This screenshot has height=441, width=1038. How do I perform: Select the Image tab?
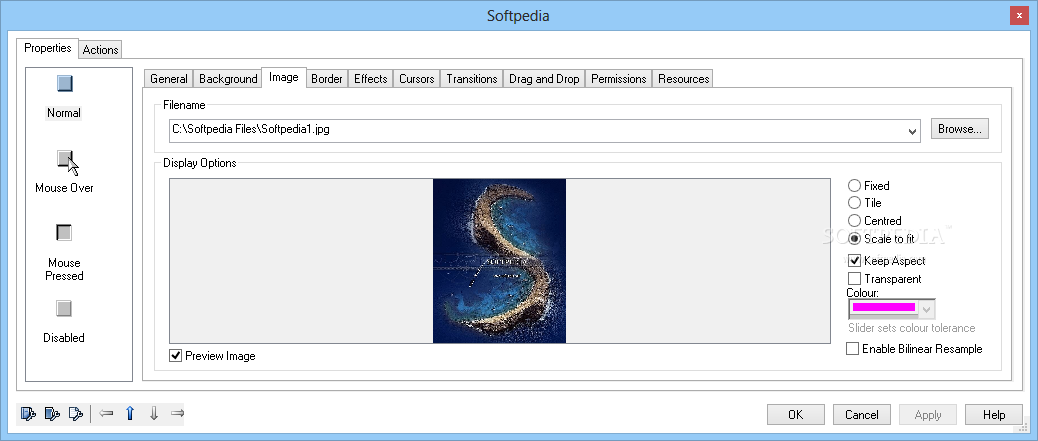point(283,77)
